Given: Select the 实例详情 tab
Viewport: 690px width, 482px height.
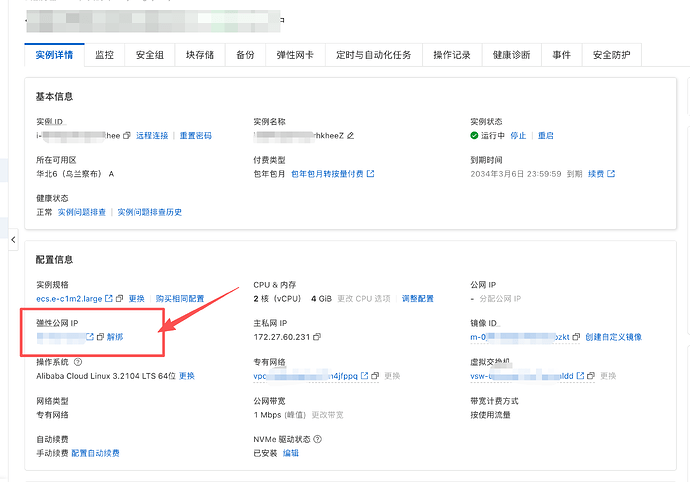Looking at the screenshot, I should click(54, 55).
